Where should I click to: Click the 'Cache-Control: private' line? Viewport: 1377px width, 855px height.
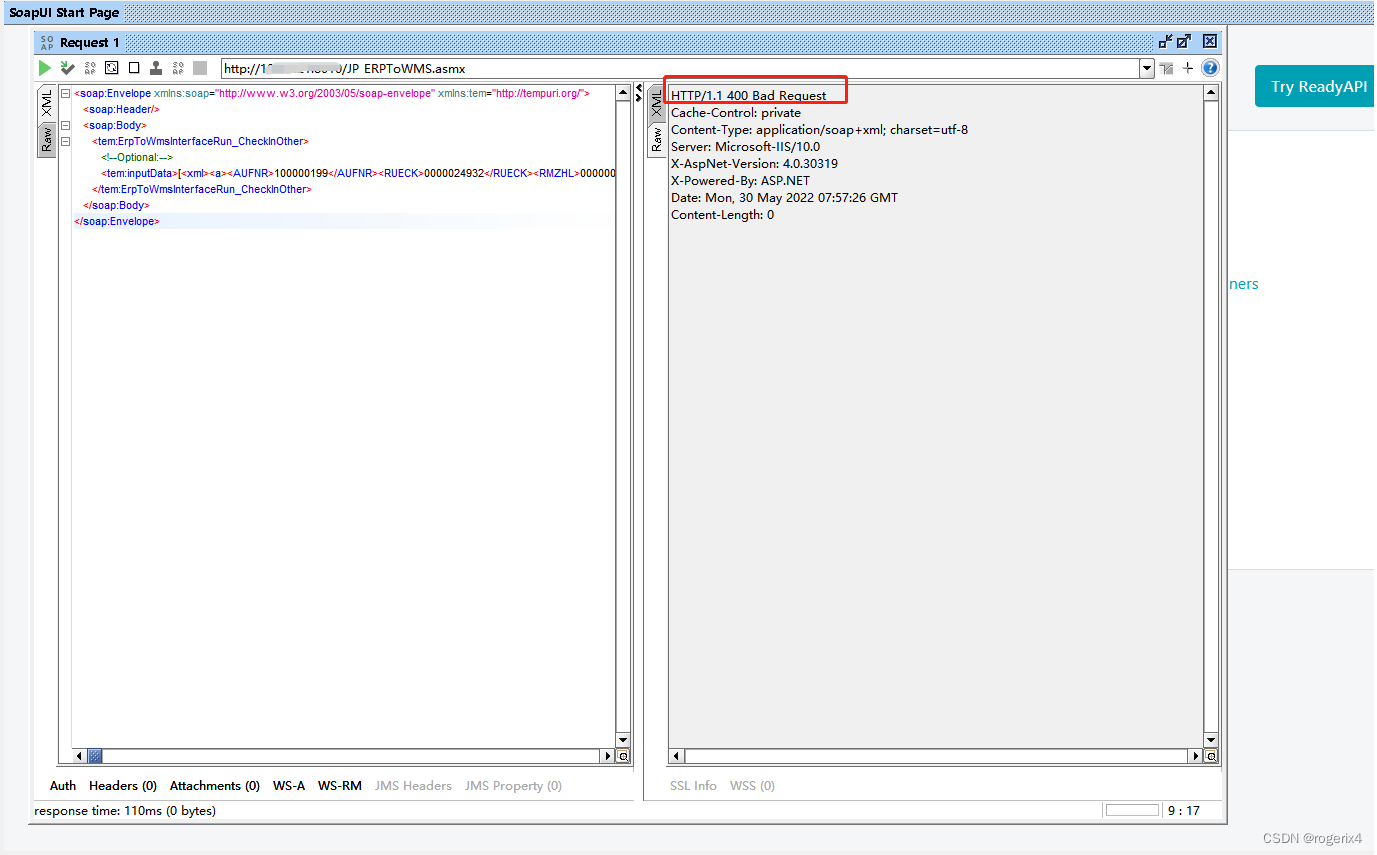click(736, 113)
